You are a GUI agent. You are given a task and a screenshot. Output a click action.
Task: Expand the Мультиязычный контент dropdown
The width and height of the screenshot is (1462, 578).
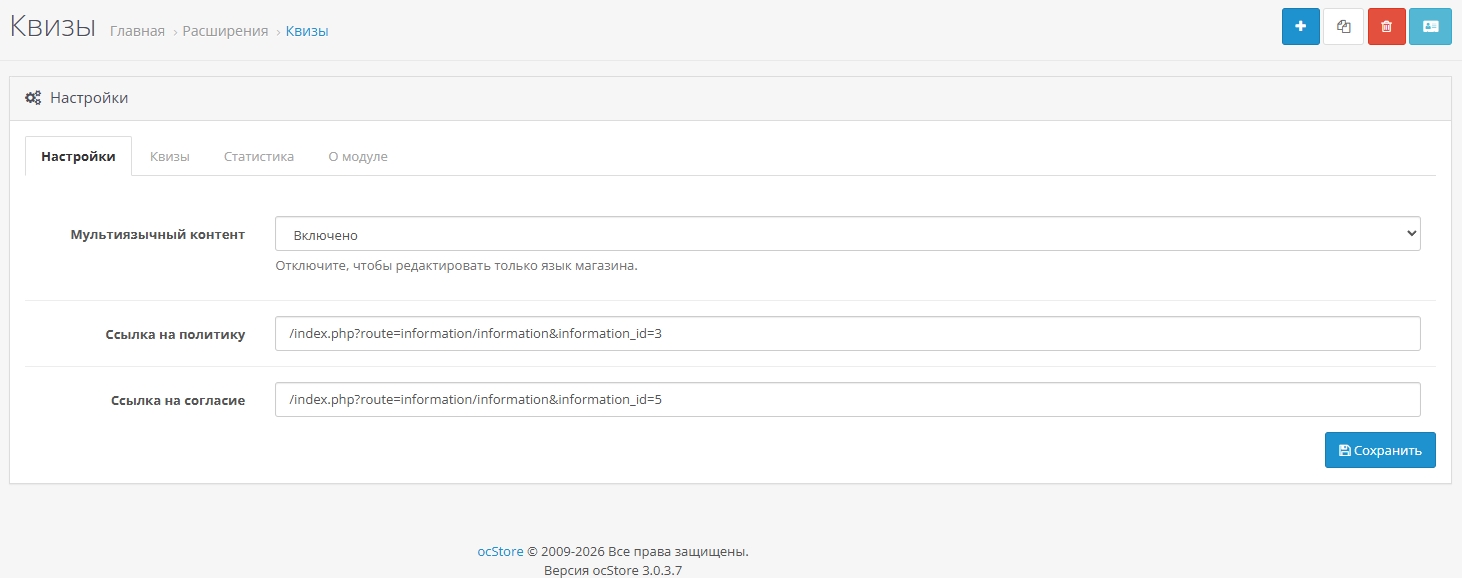point(847,234)
